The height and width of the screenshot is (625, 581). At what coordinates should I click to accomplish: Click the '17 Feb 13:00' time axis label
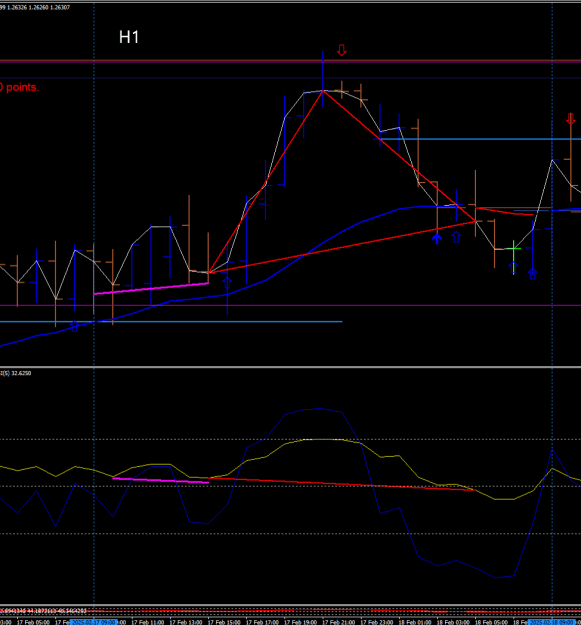coord(186,622)
